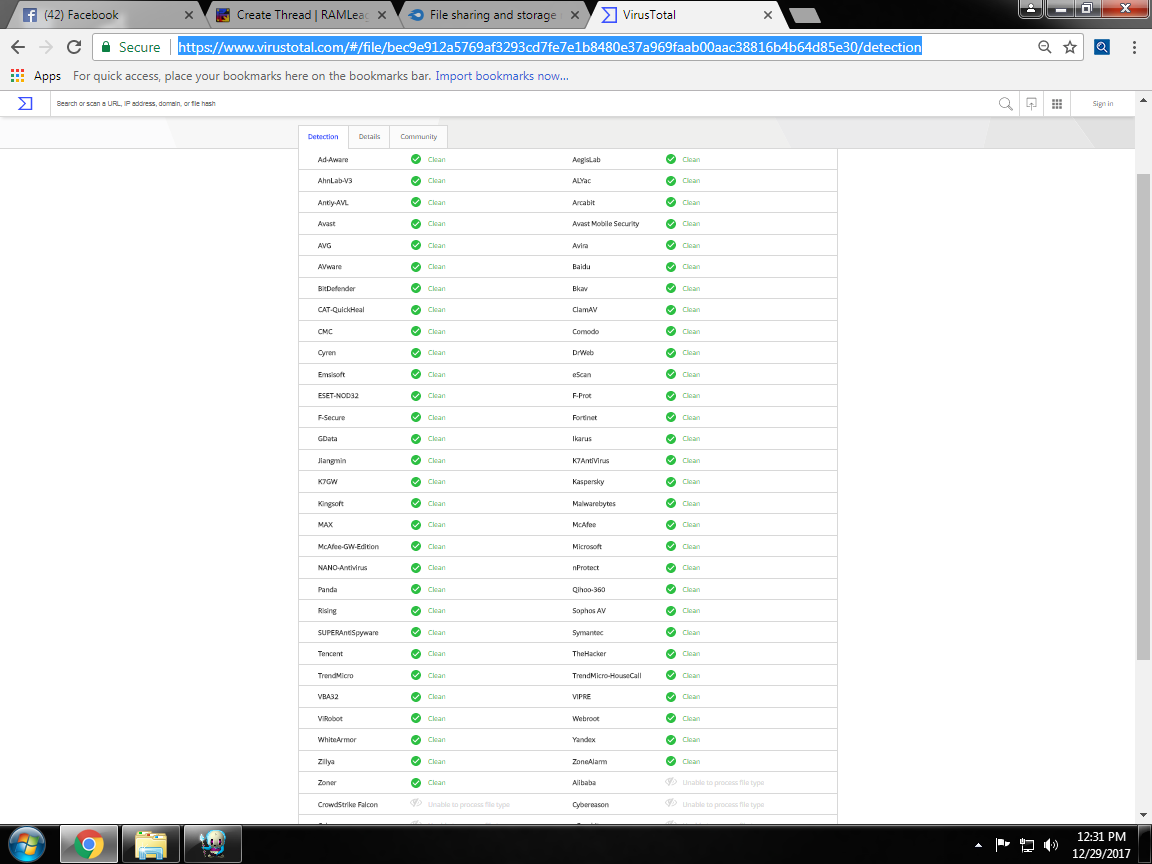
Task: Click the Sign in link
Action: click(x=1102, y=104)
